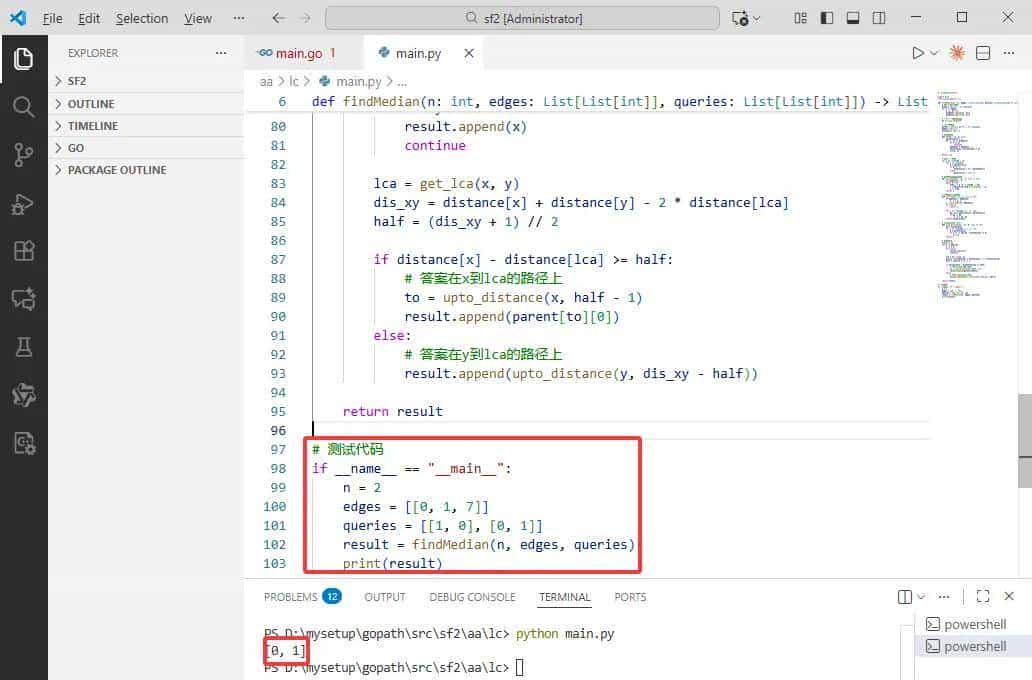Expand the SF2 folder section

(146, 81)
